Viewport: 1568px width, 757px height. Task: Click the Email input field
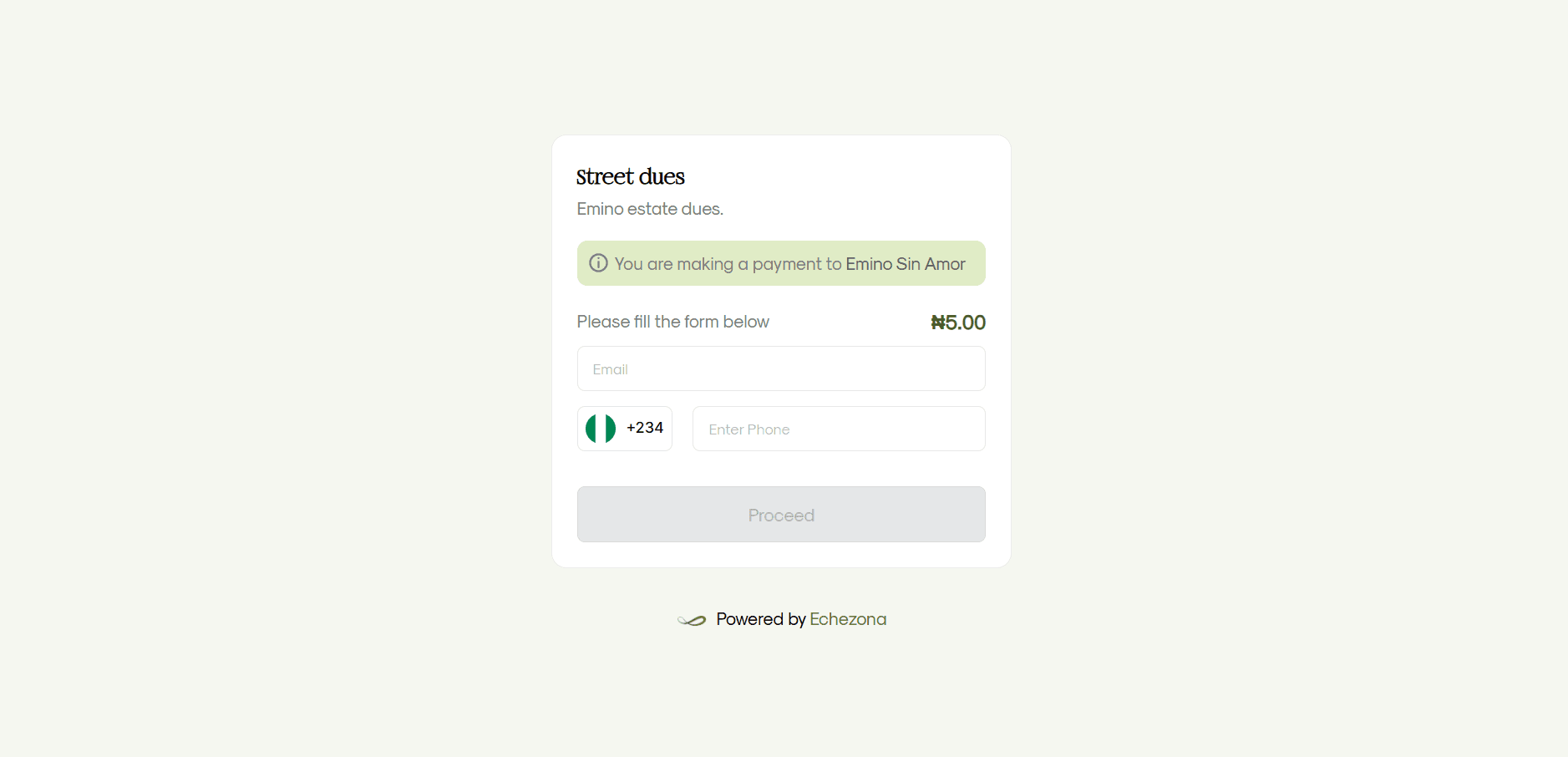(781, 368)
